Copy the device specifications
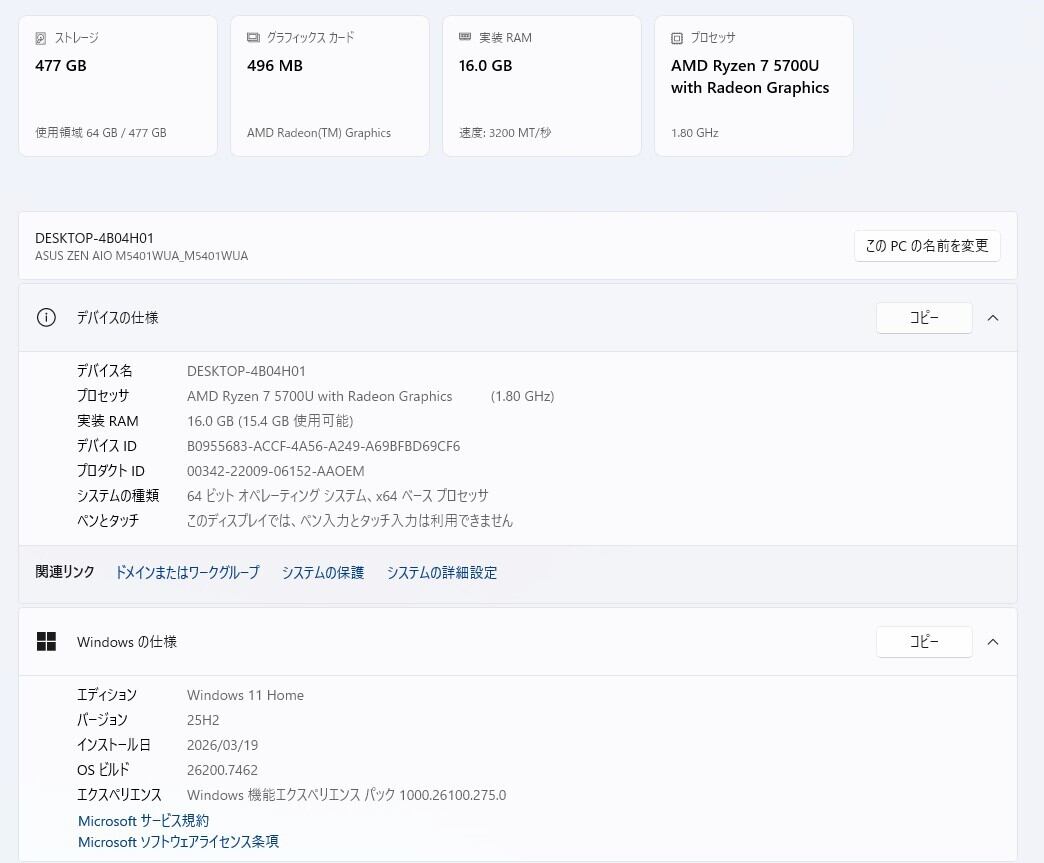Screen dimensions: 1044x863 923,318
